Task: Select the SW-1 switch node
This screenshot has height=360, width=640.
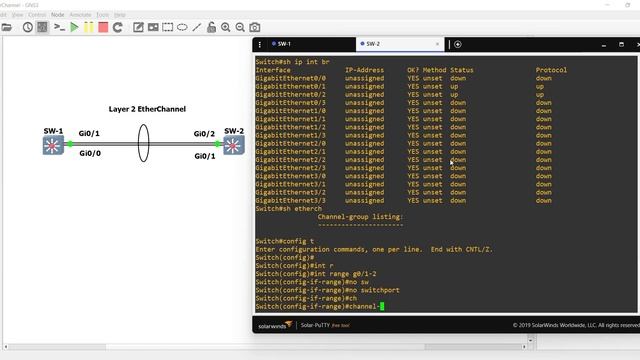Action: (x=53, y=145)
